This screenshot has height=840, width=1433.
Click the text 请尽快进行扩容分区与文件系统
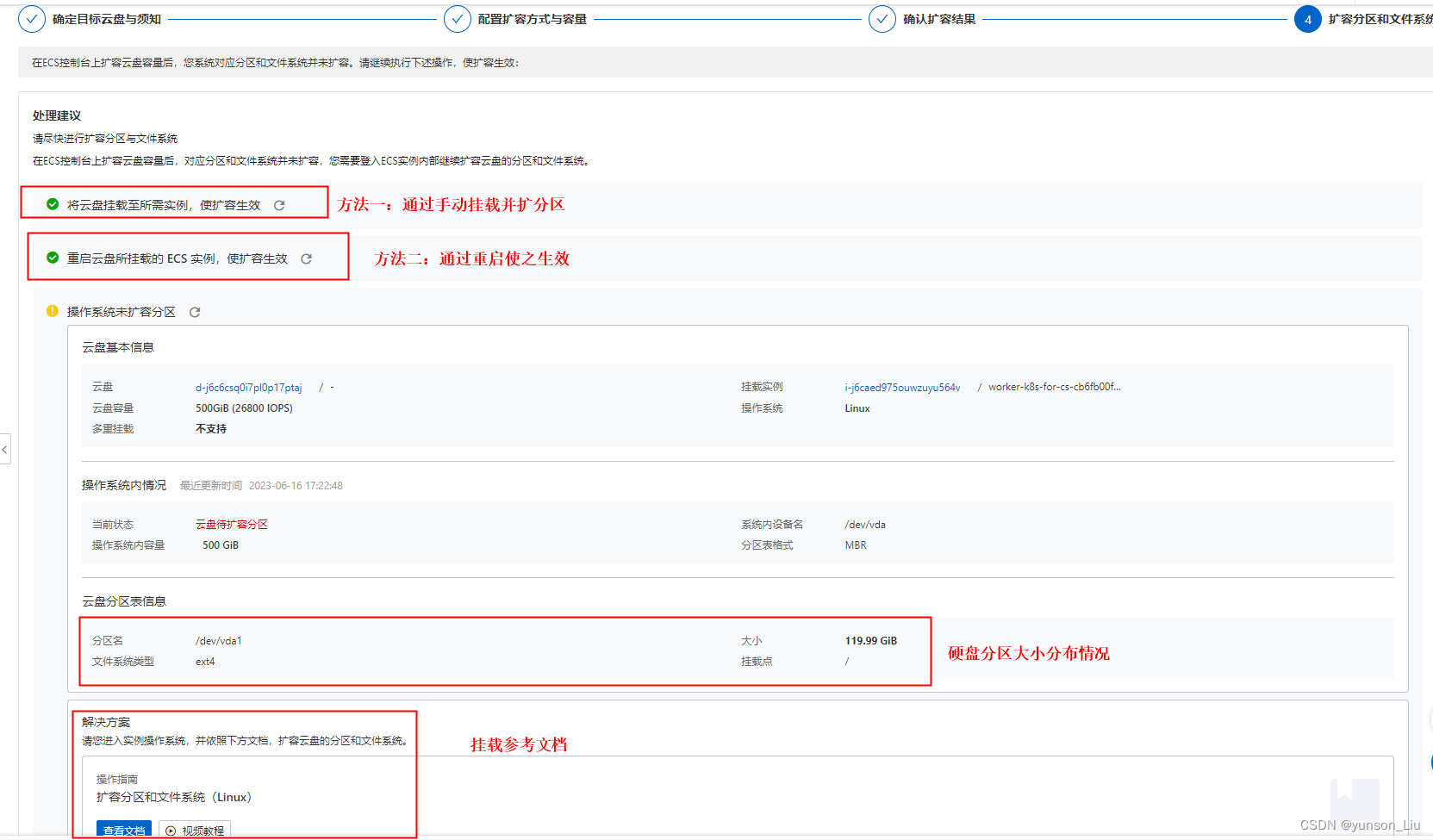pos(105,139)
